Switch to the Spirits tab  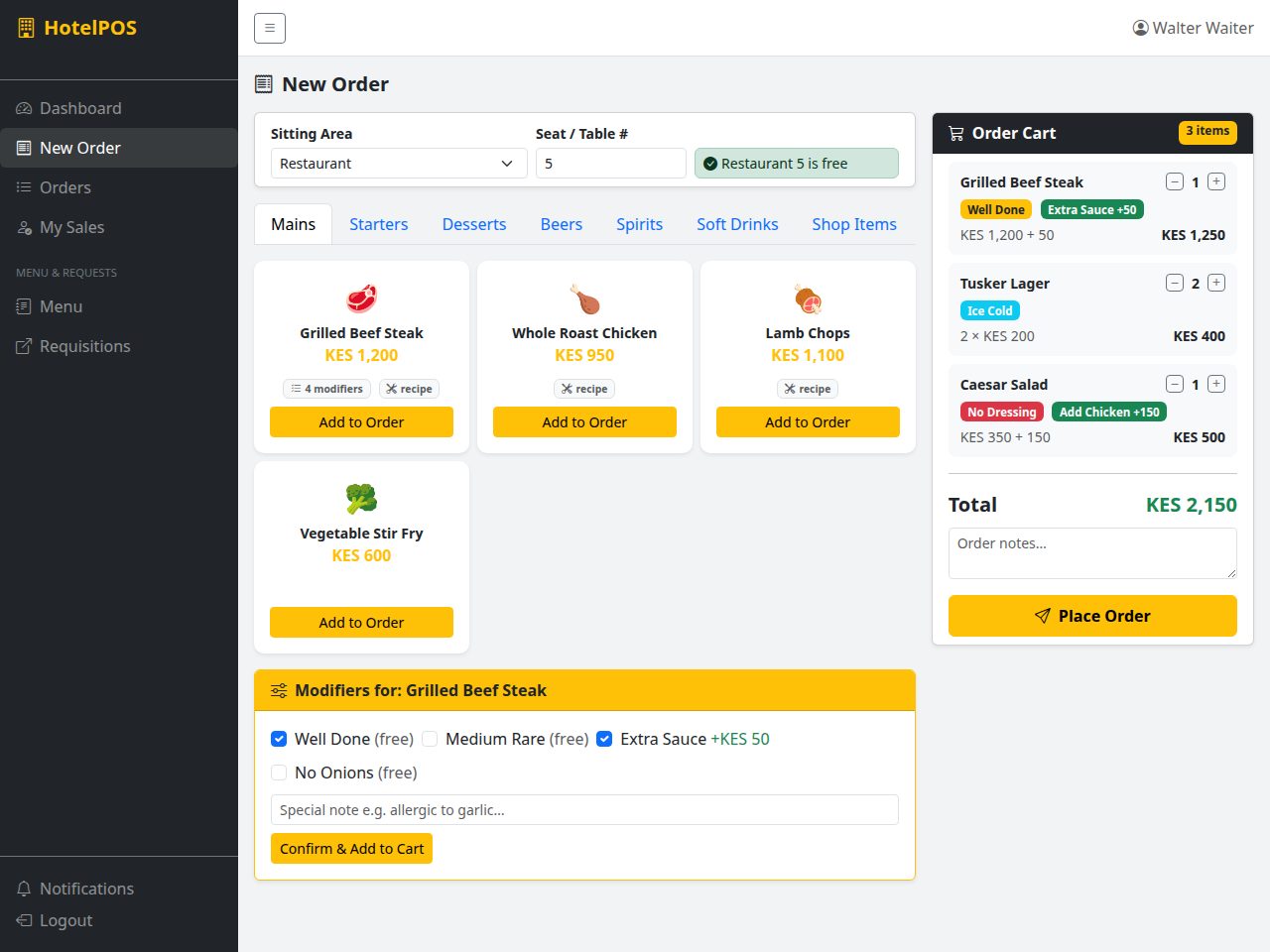(640, 224)
